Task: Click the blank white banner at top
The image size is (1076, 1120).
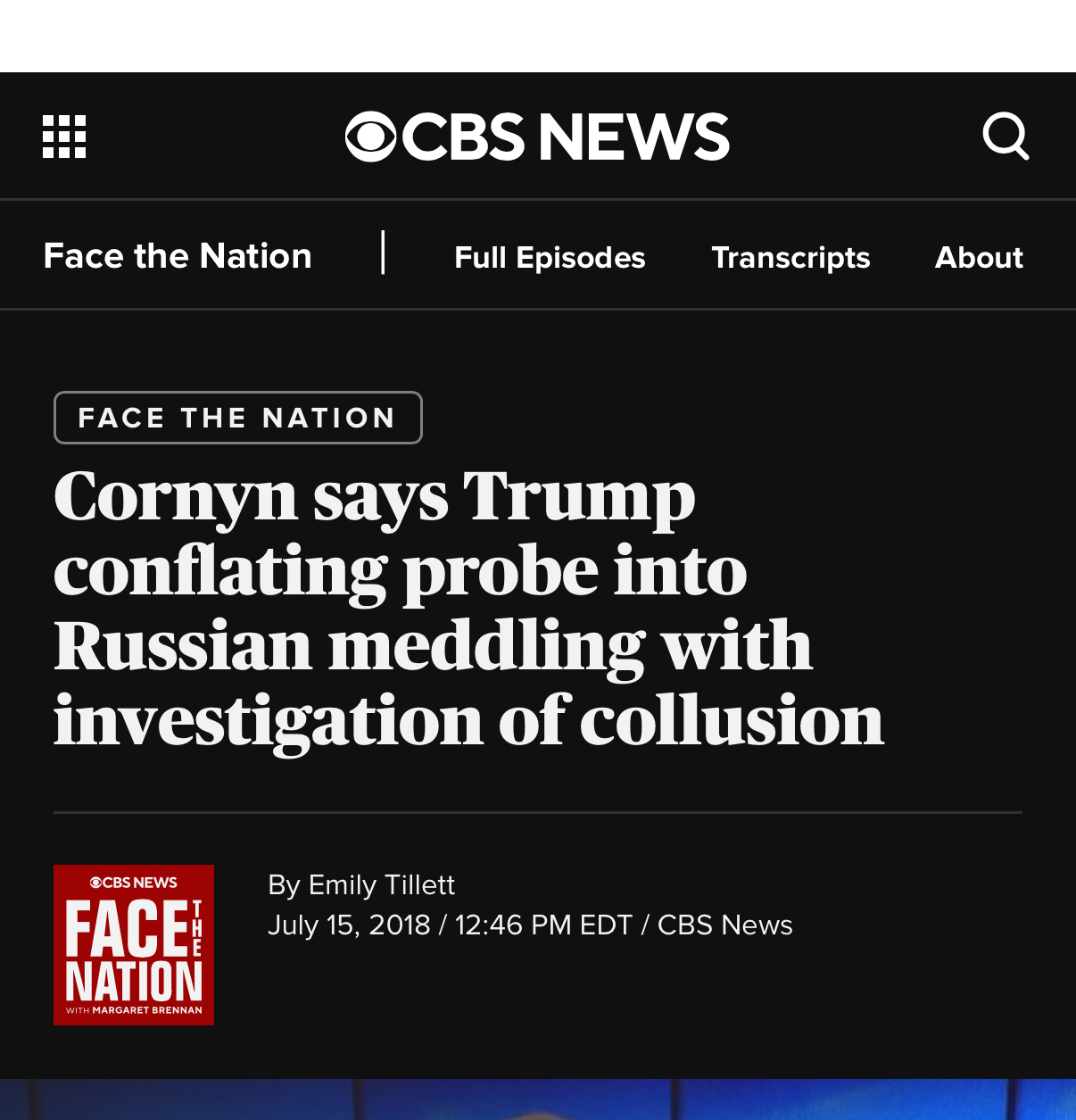Action: [538, 36]
